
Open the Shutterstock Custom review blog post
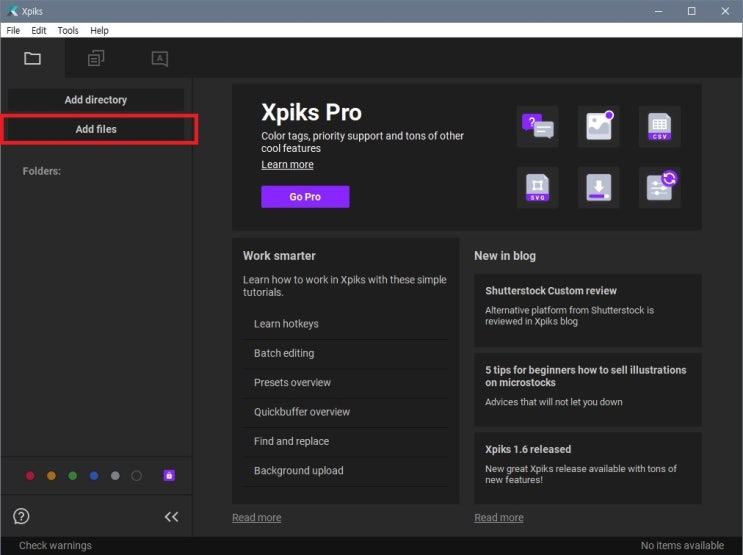[x=588, y=310]
